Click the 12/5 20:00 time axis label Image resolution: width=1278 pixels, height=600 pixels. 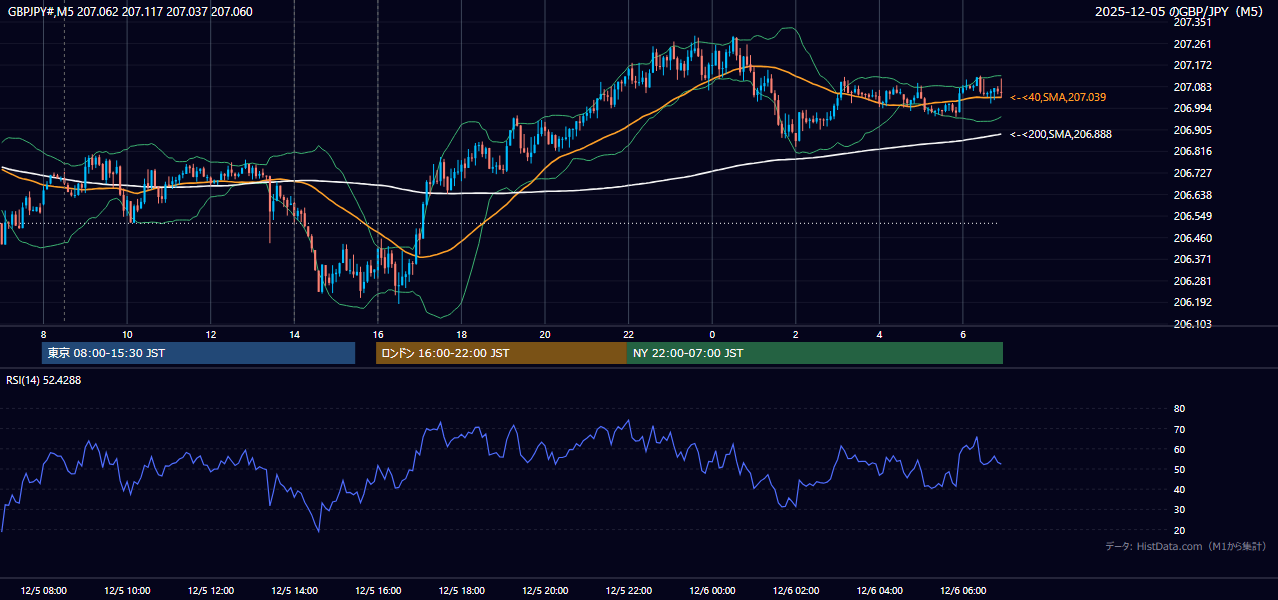[545, 591]
